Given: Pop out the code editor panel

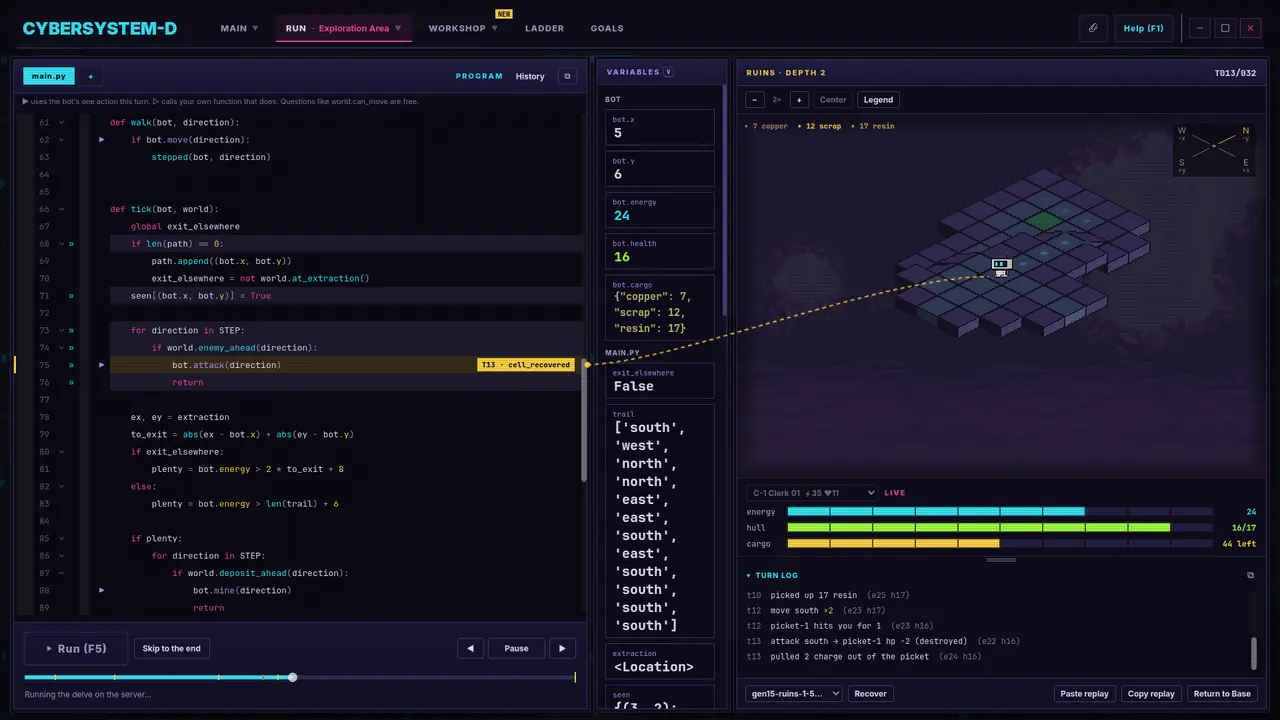Looking at the screenshot, I should pos(567,76).
